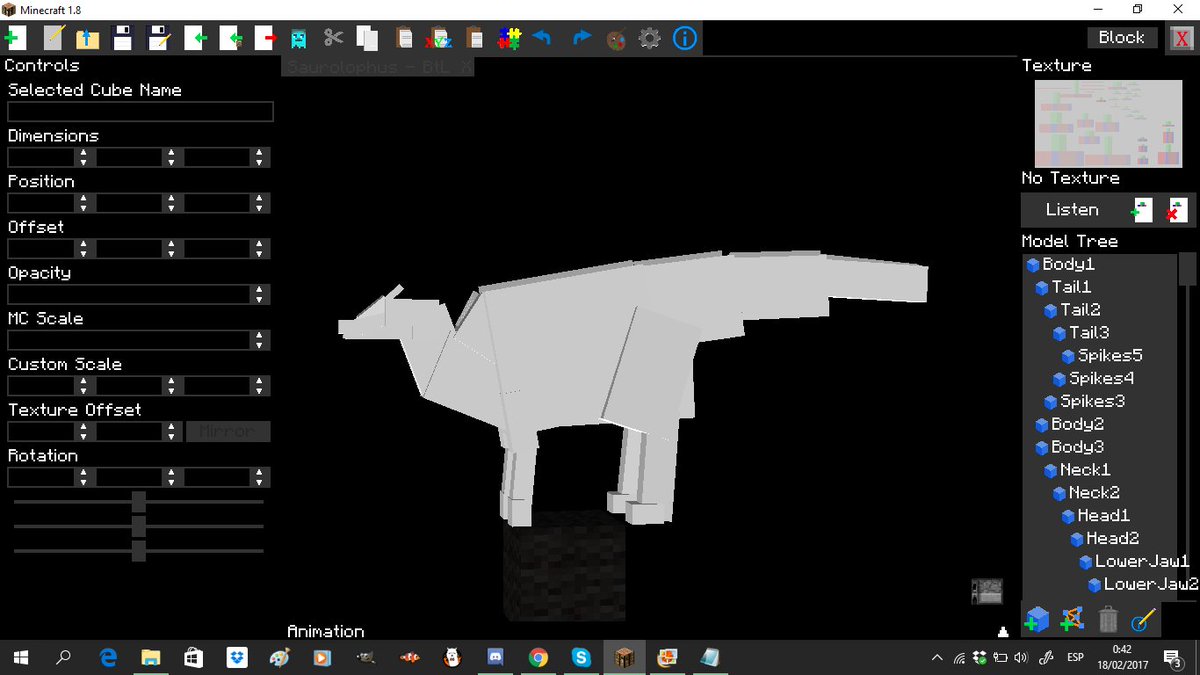This screenshot has height=675, width=1200.
Task: Switch to the Saurolophus - BtL tab
Action: (x=367, y=66)
